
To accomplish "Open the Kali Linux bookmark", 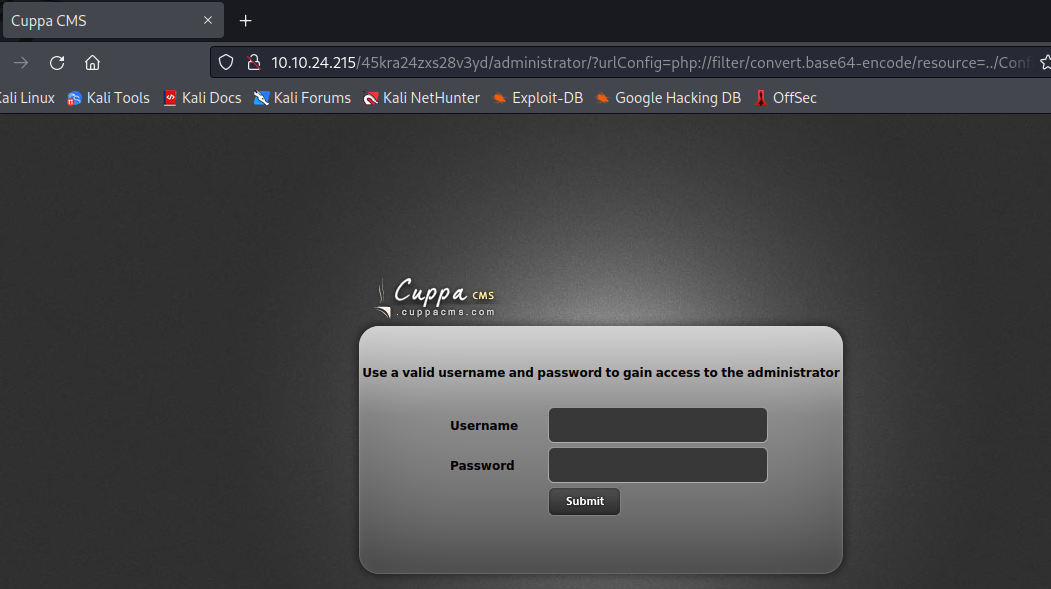I will (x=27, y=98).
